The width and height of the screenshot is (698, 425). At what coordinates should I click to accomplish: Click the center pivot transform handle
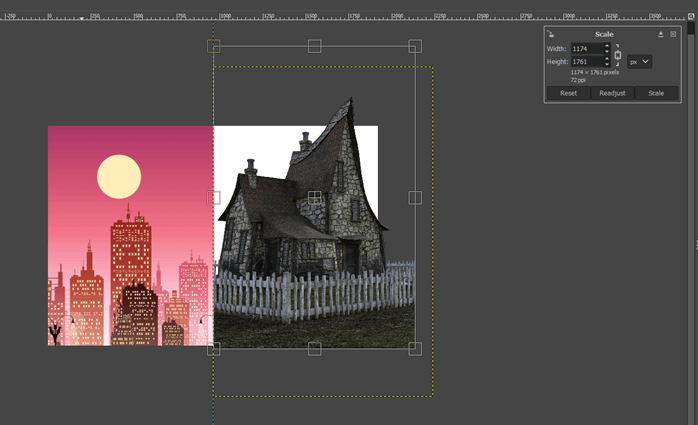pos(314,197)
